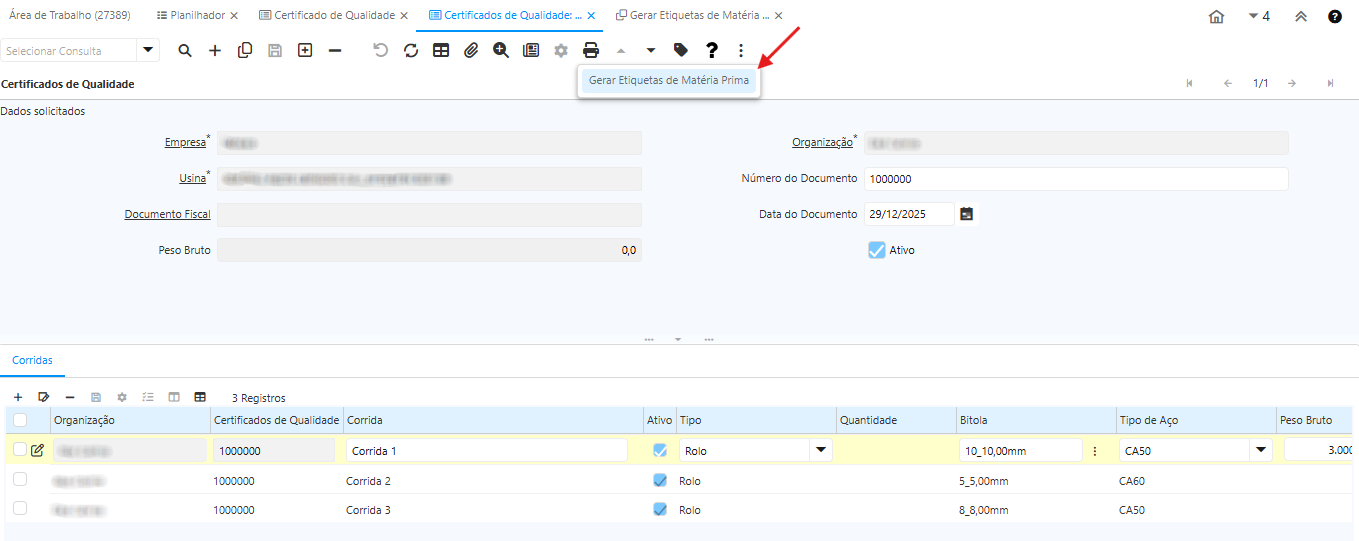
Task: Expand the Tipo de Aço dropdown showing CA50
Action: tap(1261, 451)
